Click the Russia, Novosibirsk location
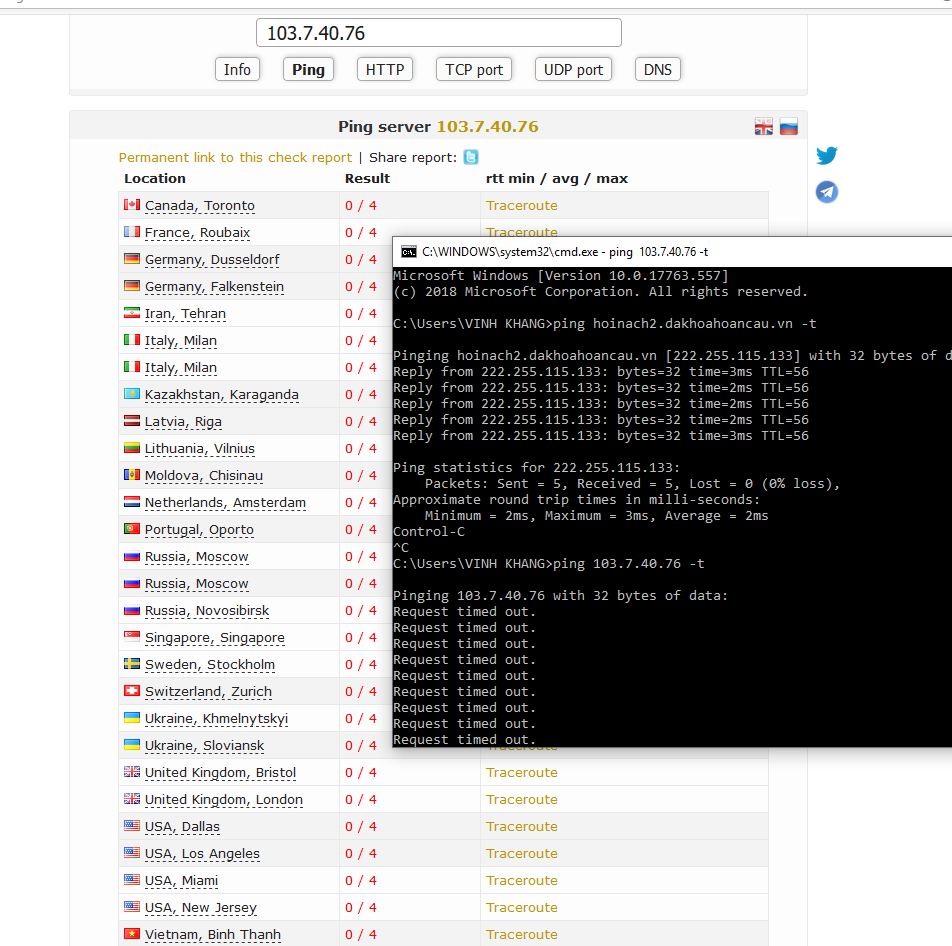952x946 pixels. click(207, 611)
